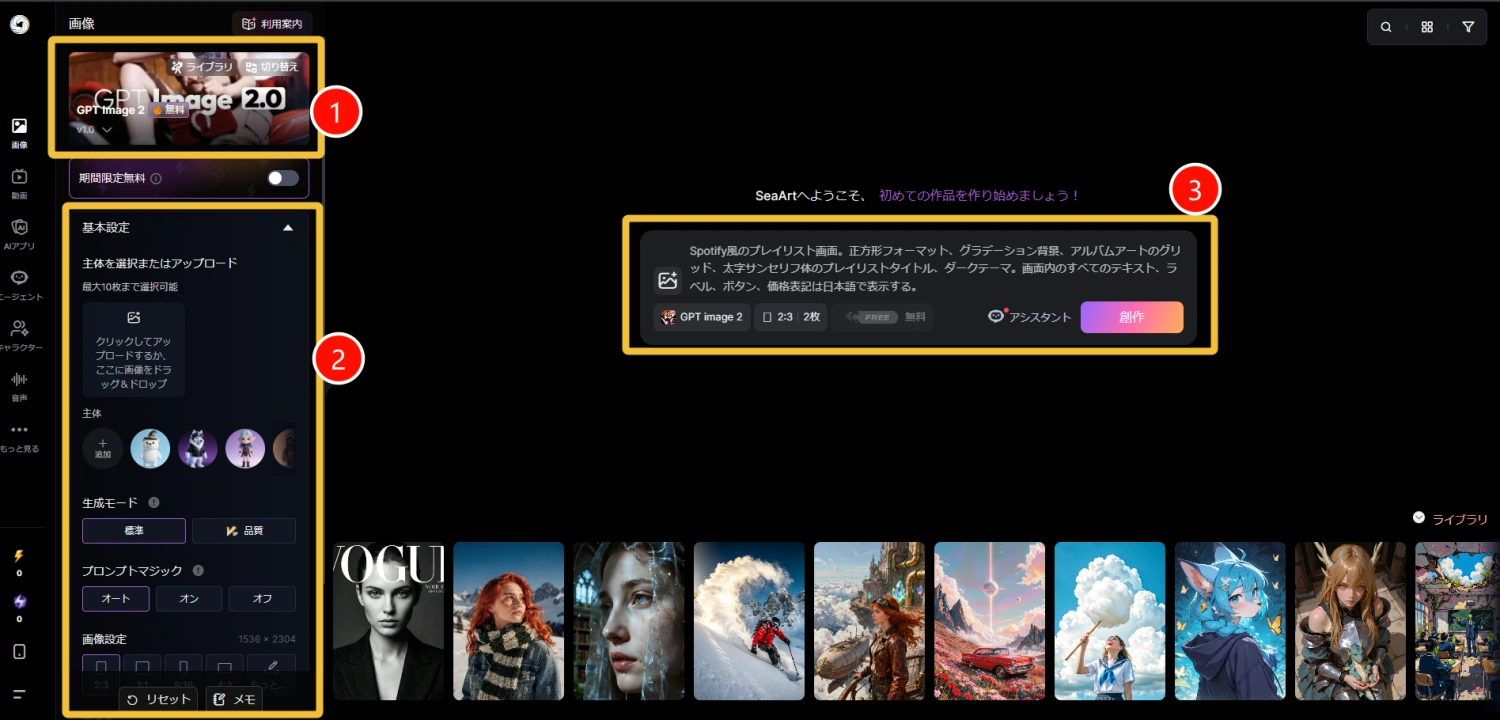Open the 2:3 2枚 size and count selector
Image resolution: width=1500 pixels, height=720 pixels.
coord(790,317)
